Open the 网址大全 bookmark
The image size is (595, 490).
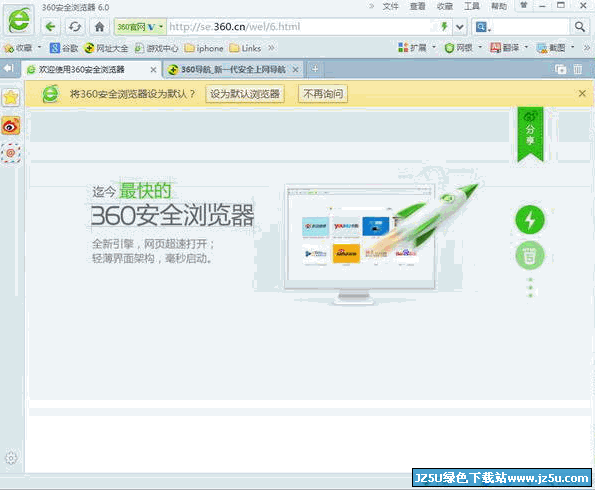point(106,48)
